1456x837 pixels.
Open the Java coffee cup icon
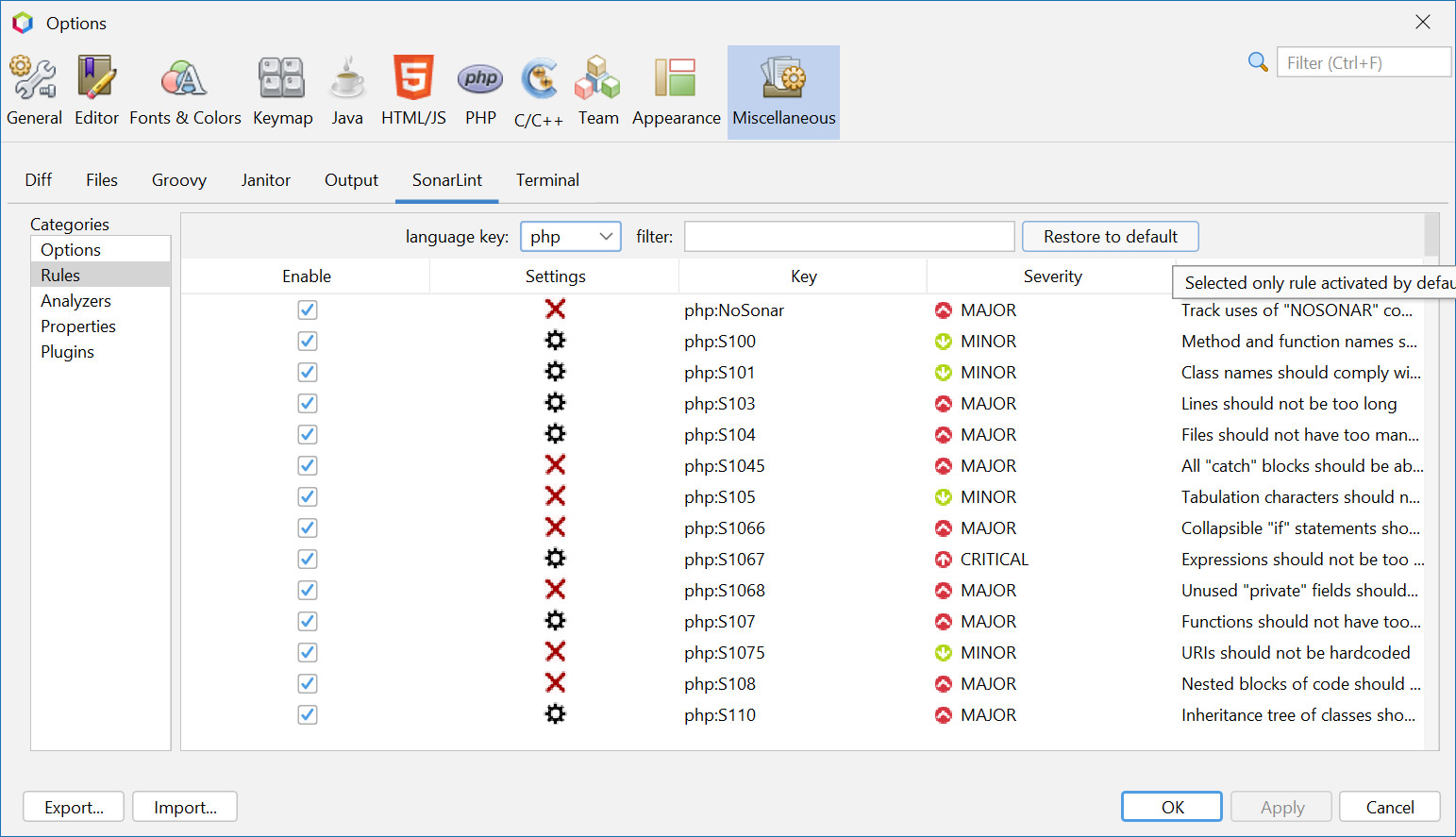coord(347,79)
